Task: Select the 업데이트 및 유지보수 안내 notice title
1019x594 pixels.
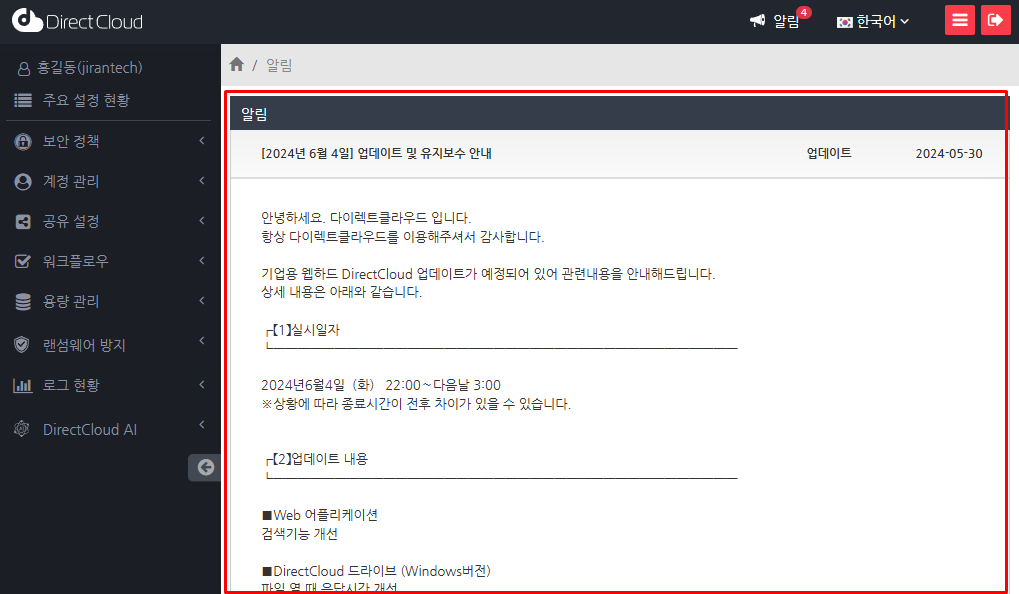Action: (x=376, y=154)
